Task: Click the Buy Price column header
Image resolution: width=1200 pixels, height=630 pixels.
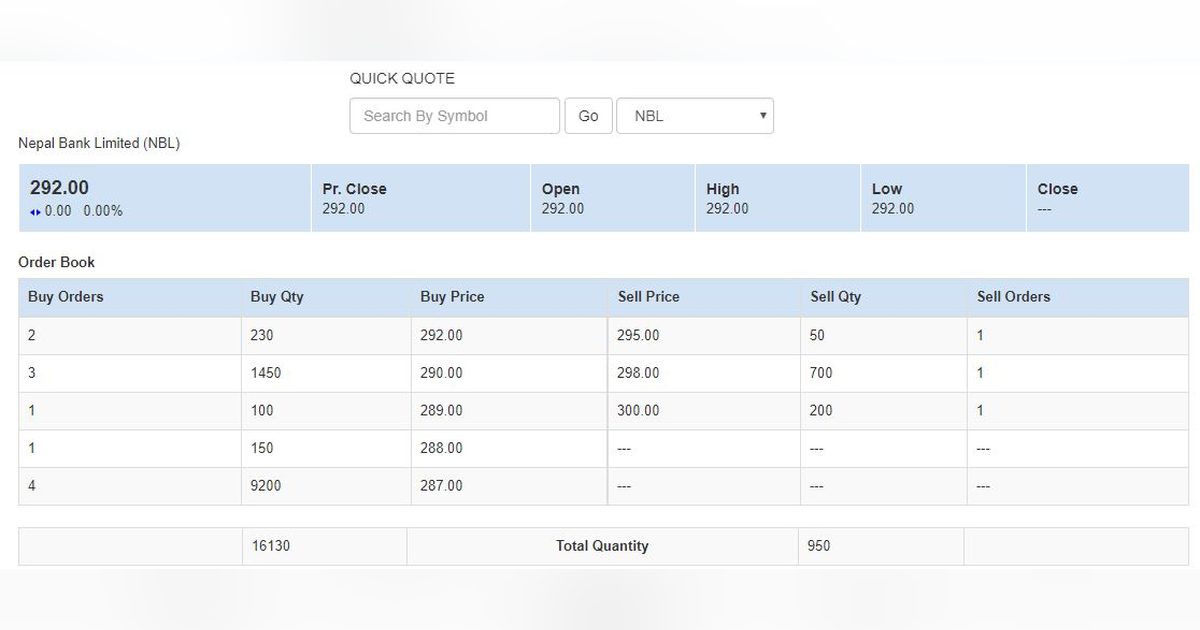Action: [x=452, y=297]
